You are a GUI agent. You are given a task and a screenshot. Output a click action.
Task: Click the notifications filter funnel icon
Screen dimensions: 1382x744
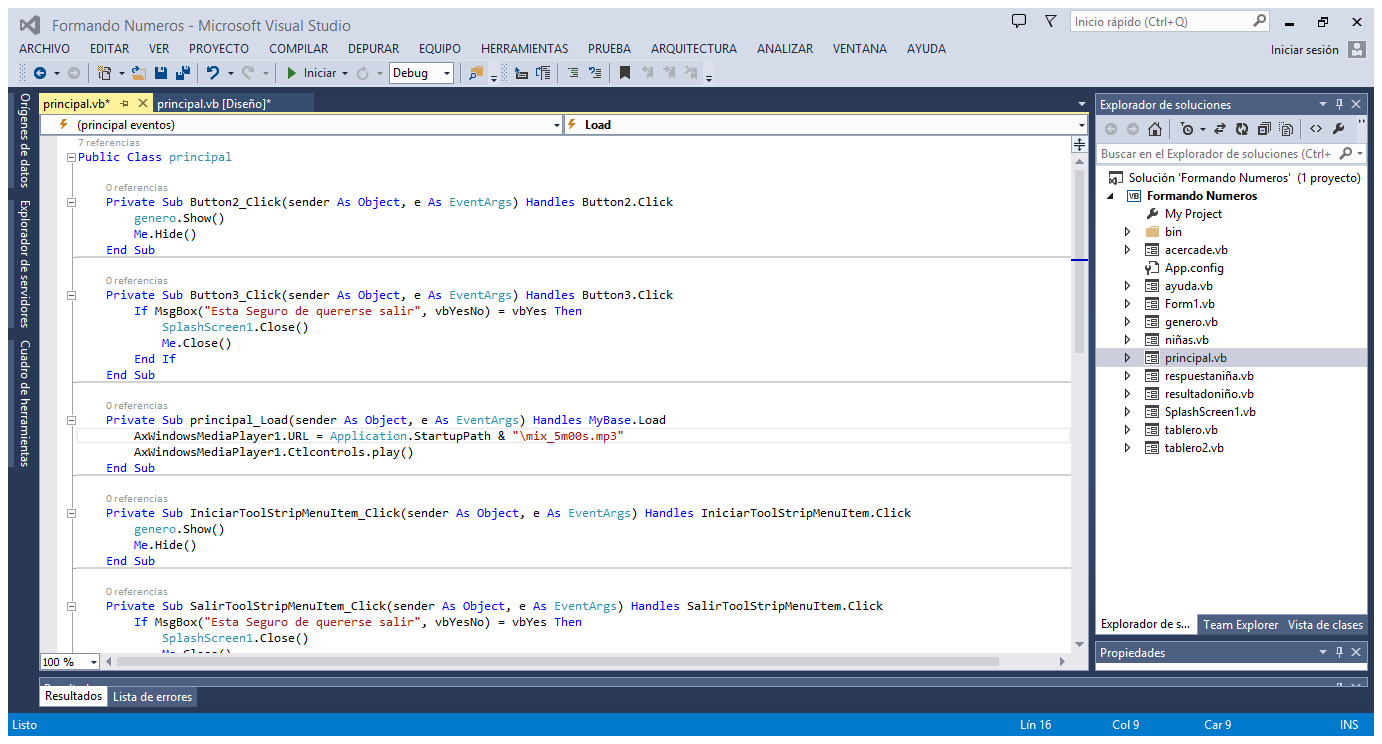pos(1050,21)
